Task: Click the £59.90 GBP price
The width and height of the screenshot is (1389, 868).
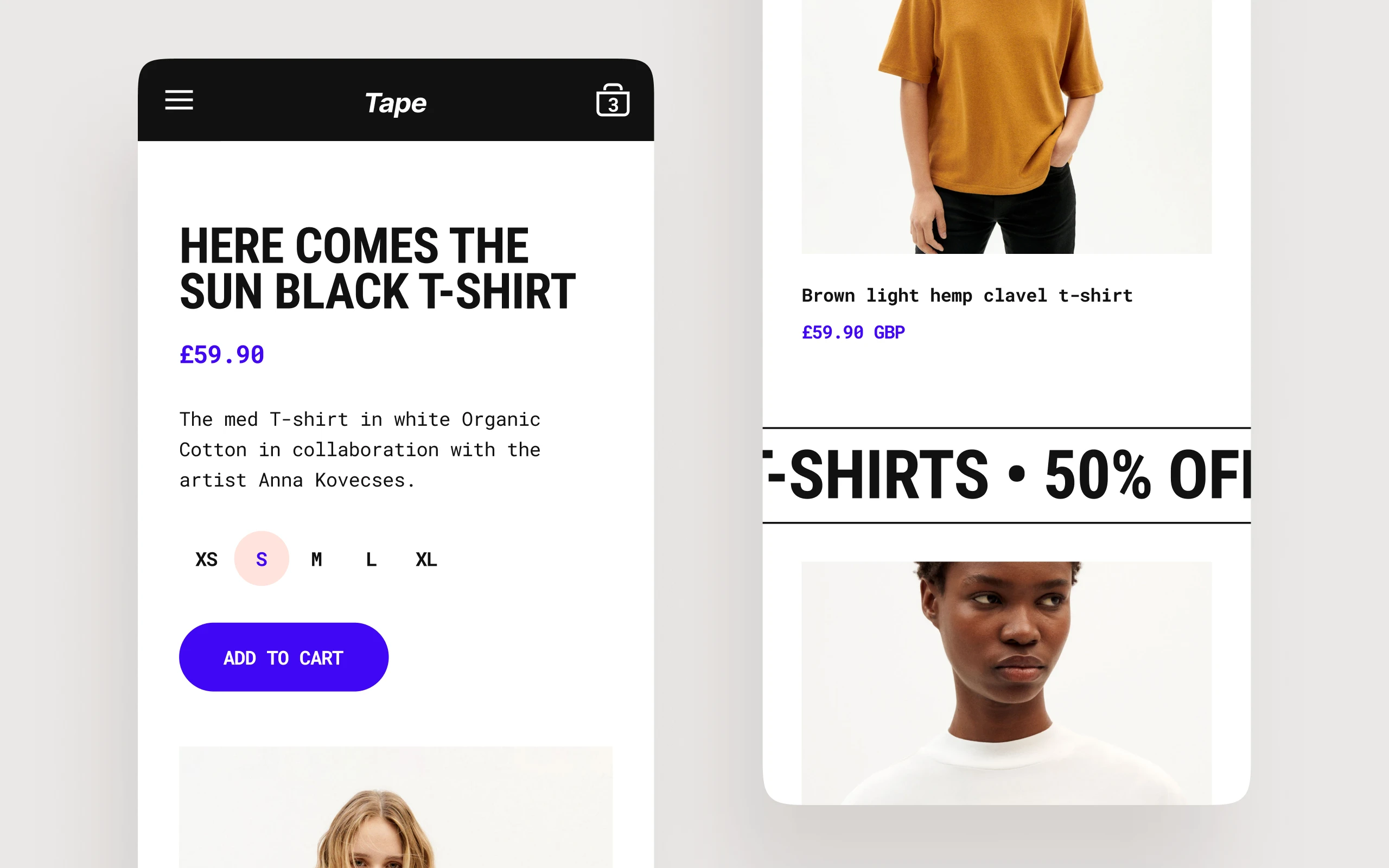Action: tap(853, 333)
